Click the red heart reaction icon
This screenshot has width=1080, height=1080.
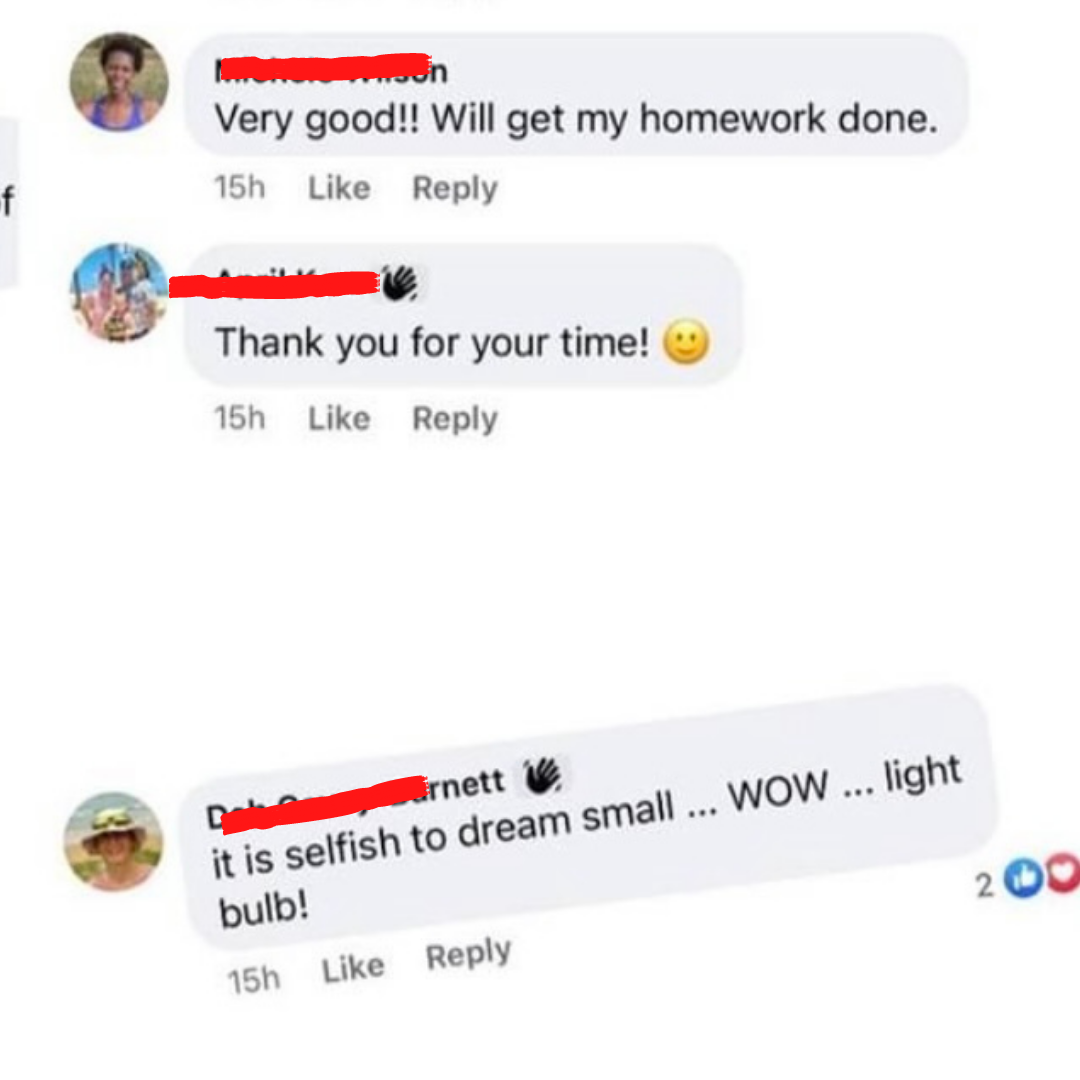tap(1064, 872)
